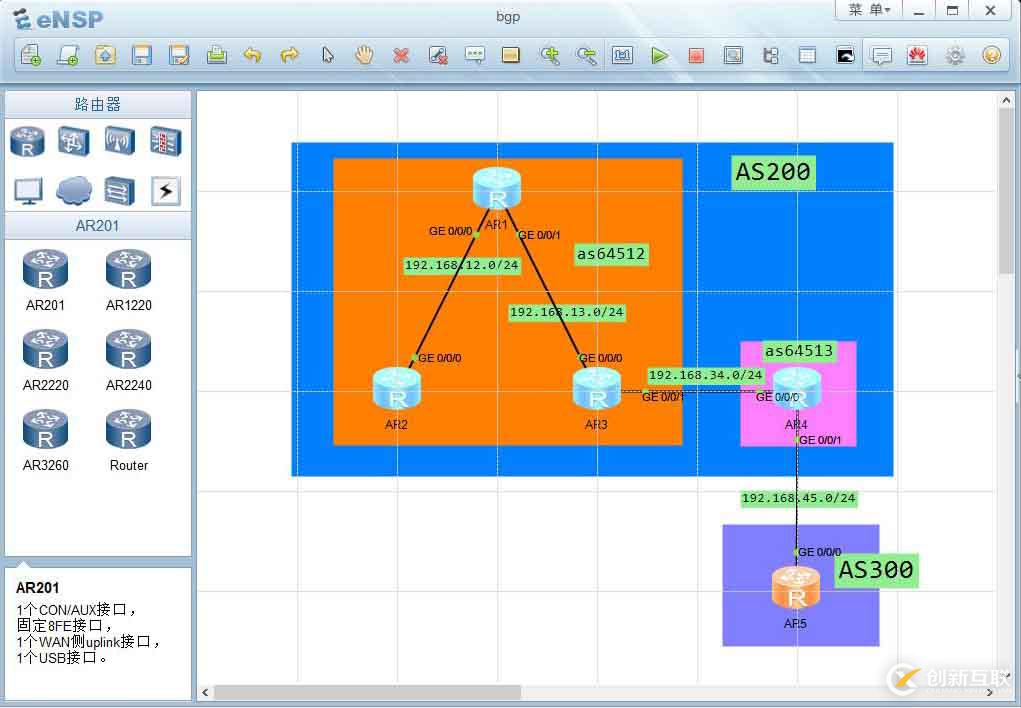Open the forum chat bubble icon
Viewport: 1021px width, 708px height.
tap(881, 55)
